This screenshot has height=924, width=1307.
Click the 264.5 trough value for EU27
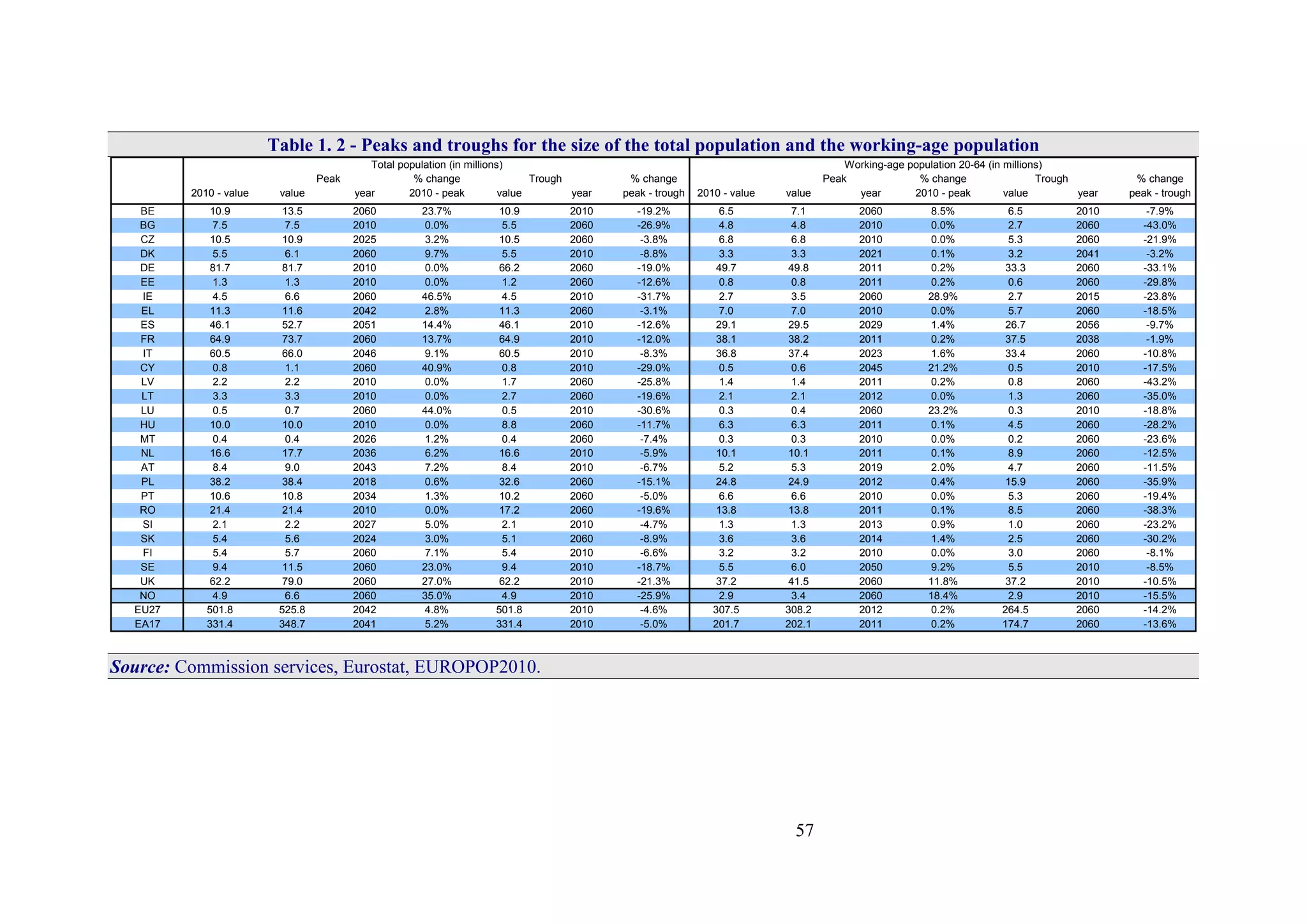point(1015,610)
